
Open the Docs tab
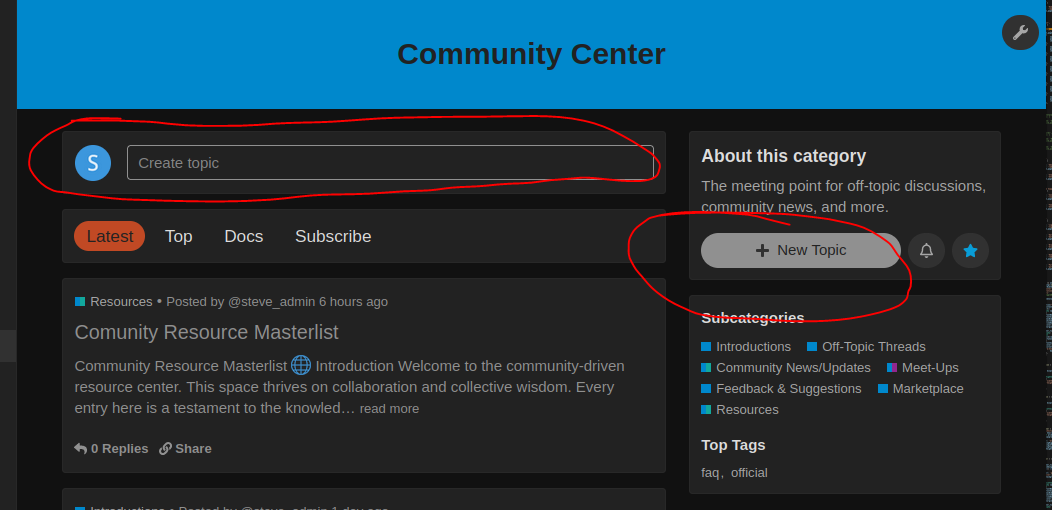tap(243, 236)
